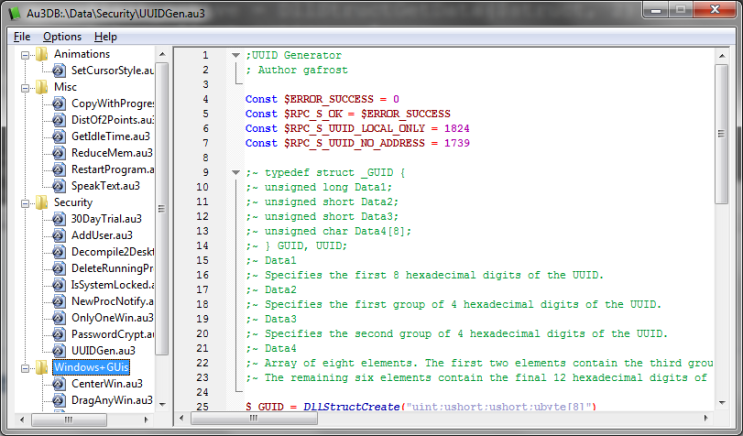Click the UUIDGen.au3 file icon
This screenshot has width=743, height=436.
click(59, 351)
